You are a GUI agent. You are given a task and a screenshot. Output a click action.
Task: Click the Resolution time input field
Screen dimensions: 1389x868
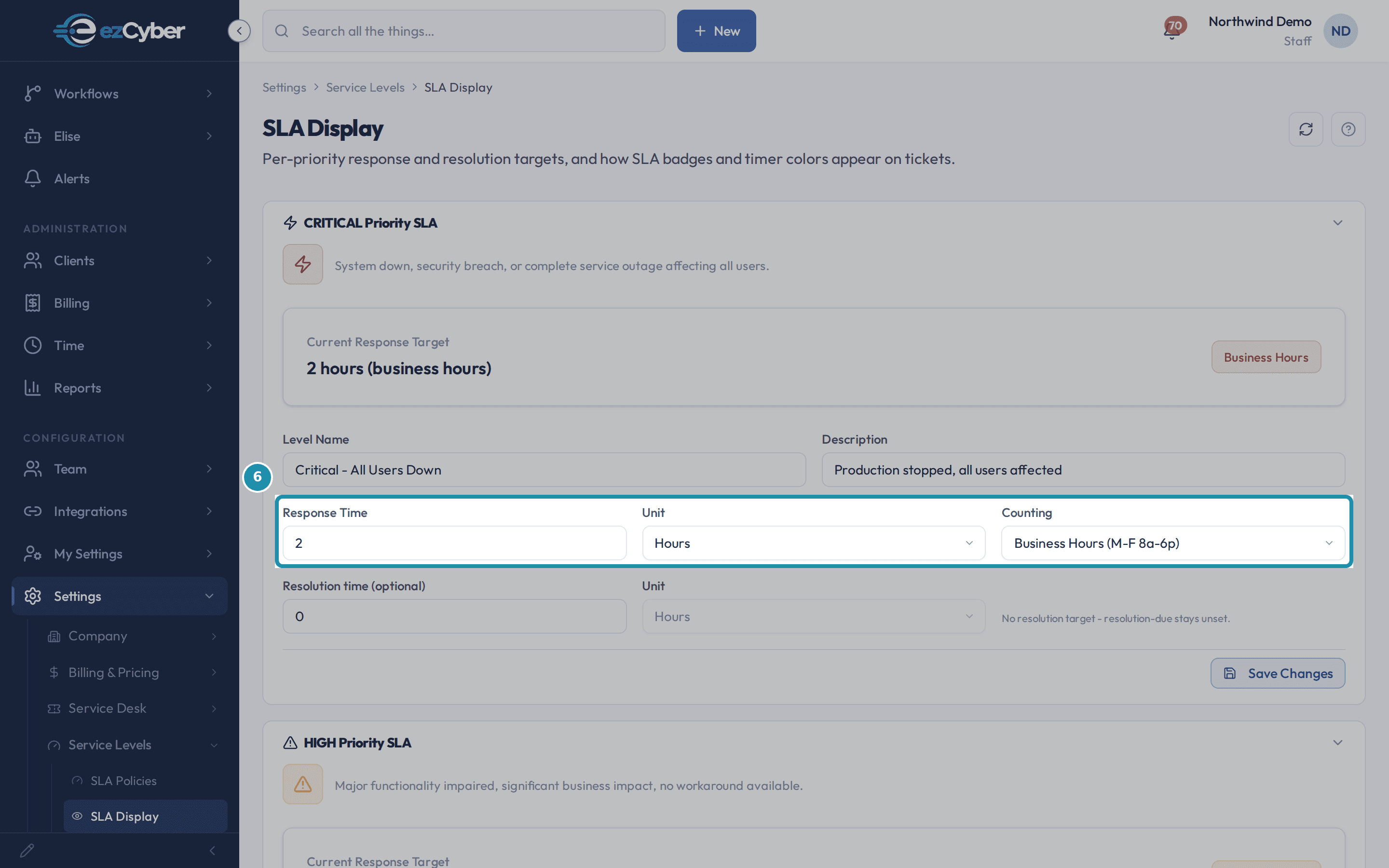pyautogui.click(x=455, y=617)
